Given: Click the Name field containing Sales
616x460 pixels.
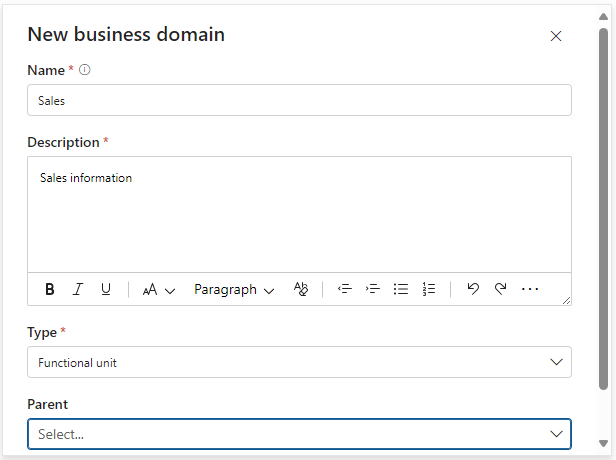Looking at the screenshot, I should [x=299, y=100].
